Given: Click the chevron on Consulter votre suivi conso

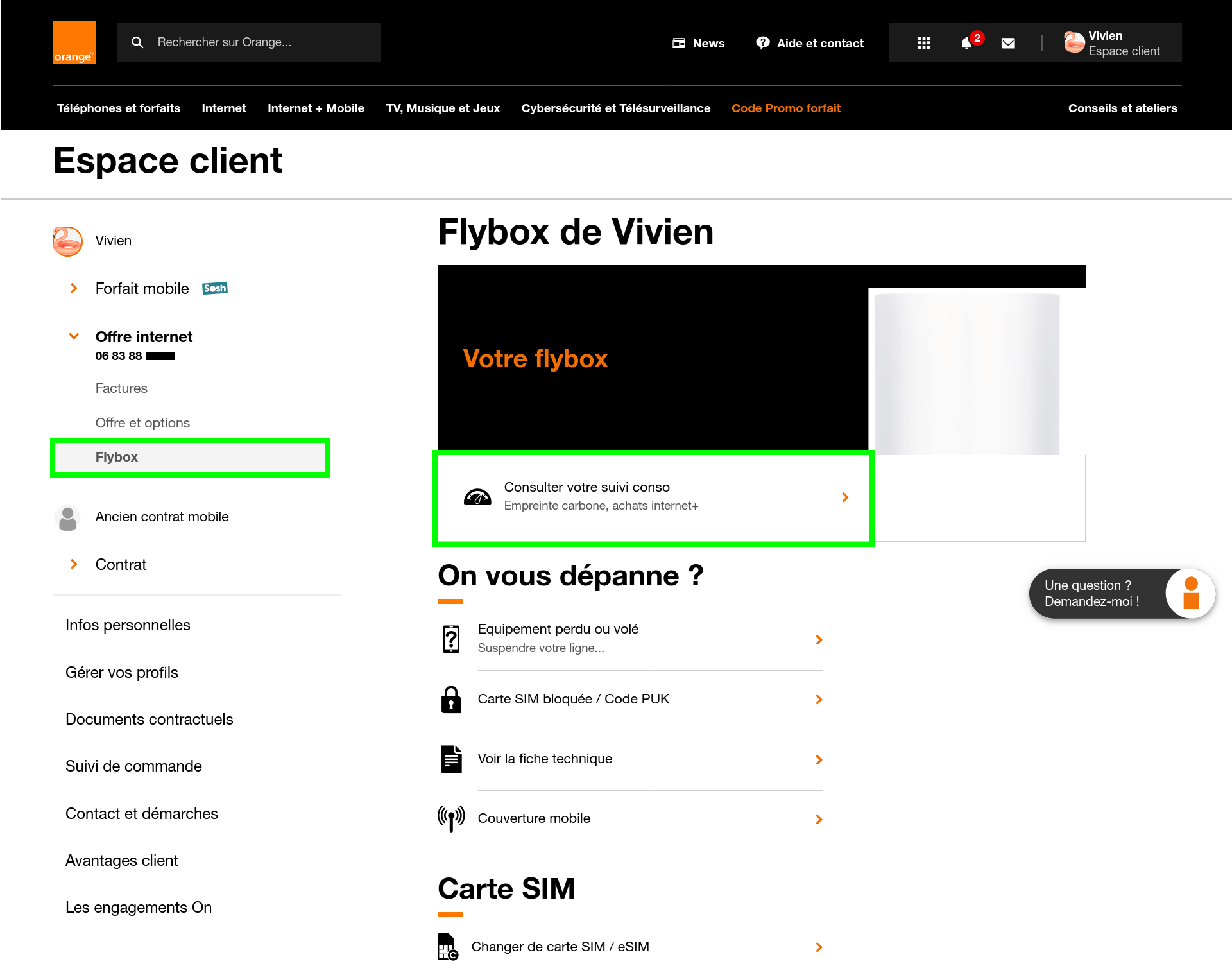Looking at the screenshot, I should (x=845, y=497).
